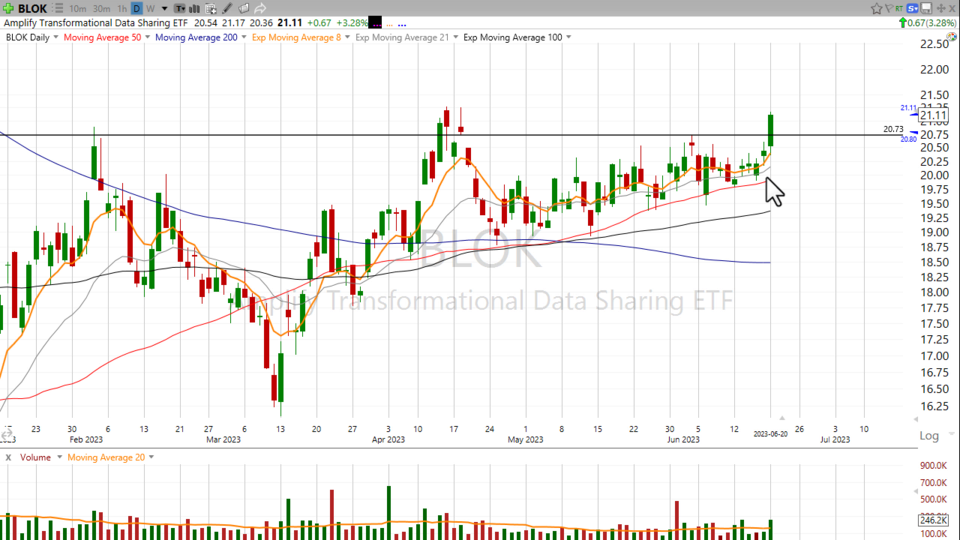
Task: Click the 2023-06-20 date marker
Action: [x=770, y=434]
